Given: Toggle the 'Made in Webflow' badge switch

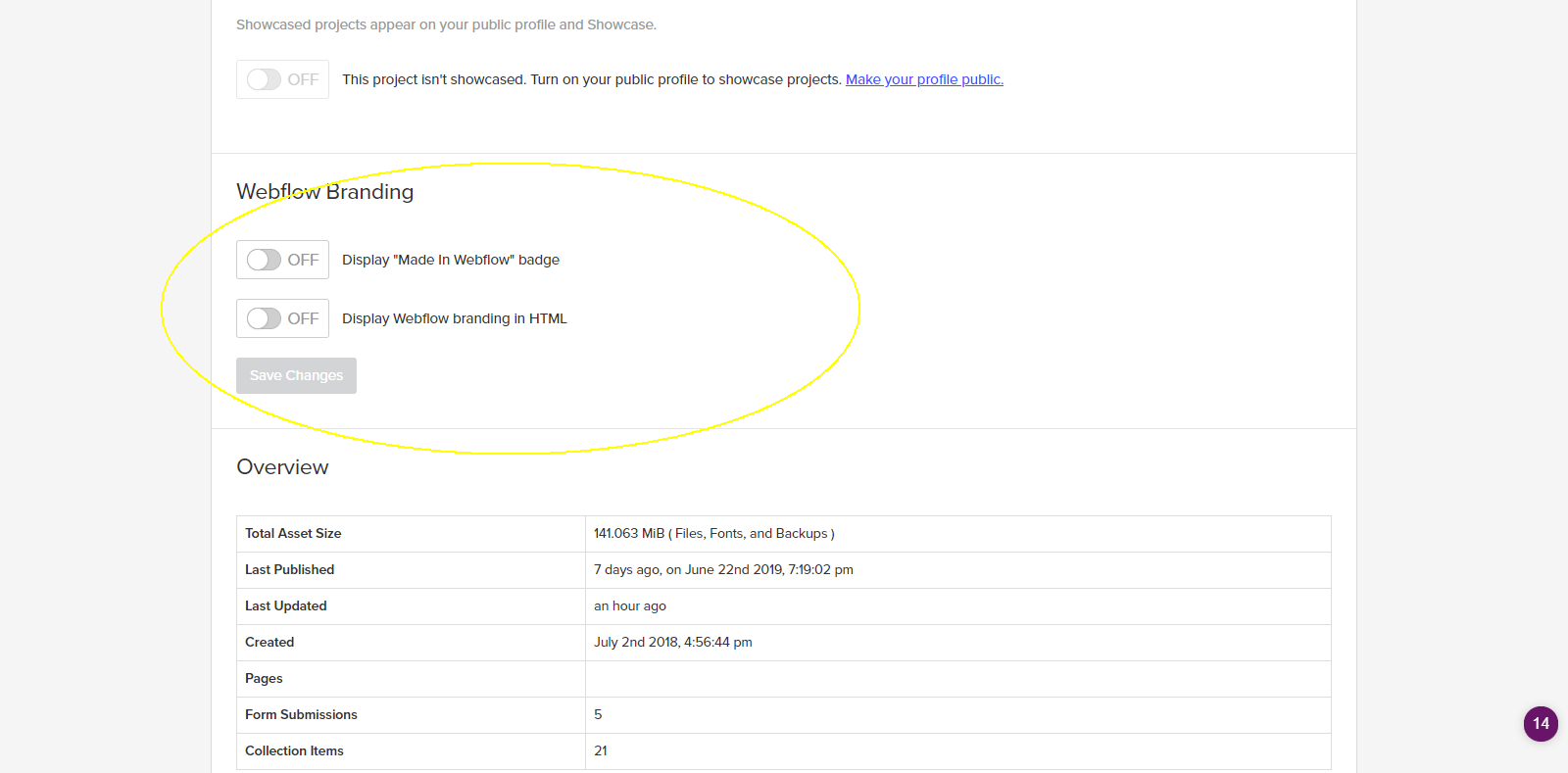Looking at the screenshot, I should (282, 260).
